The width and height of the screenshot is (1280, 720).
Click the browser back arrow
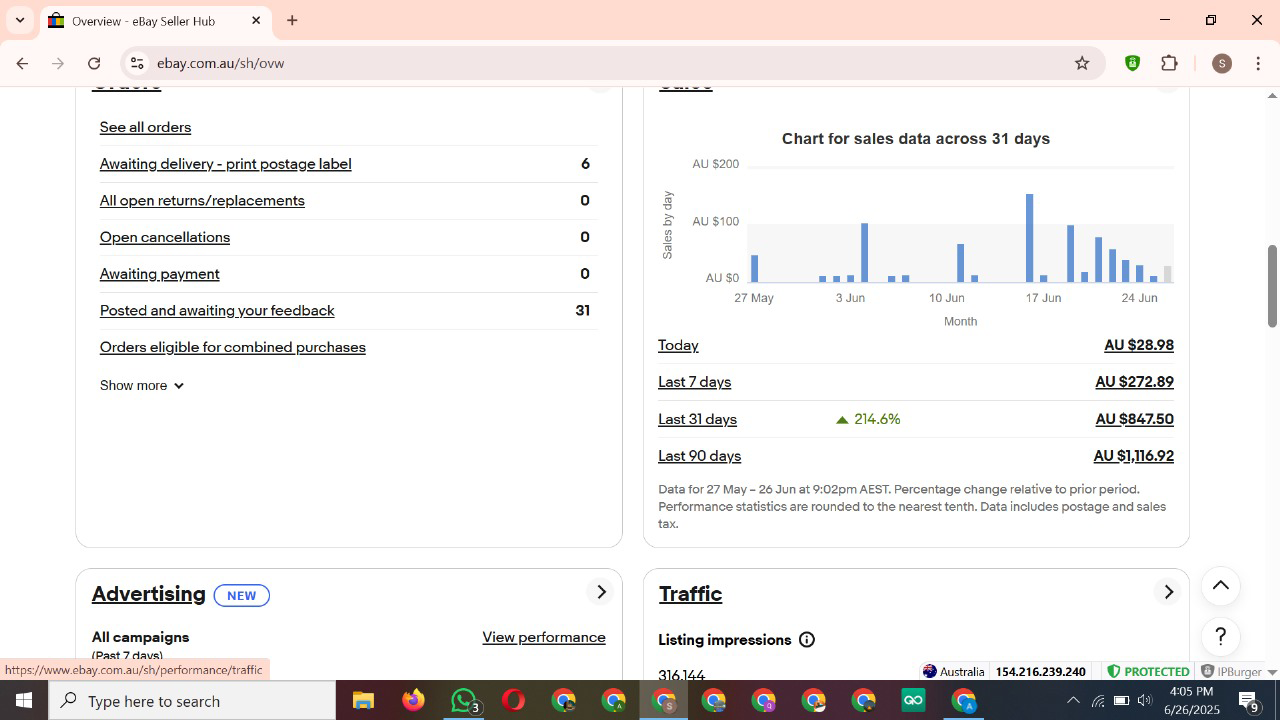pyautogui.click(x=22, y=63)
